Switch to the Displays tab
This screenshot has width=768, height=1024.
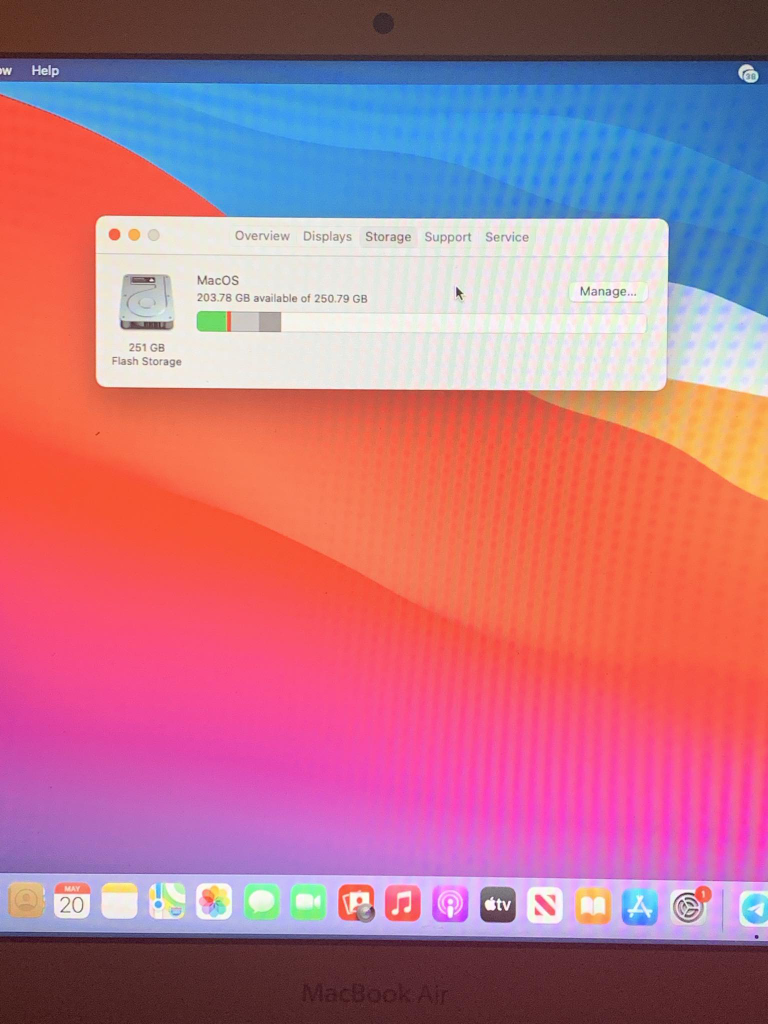pos(327,237)
